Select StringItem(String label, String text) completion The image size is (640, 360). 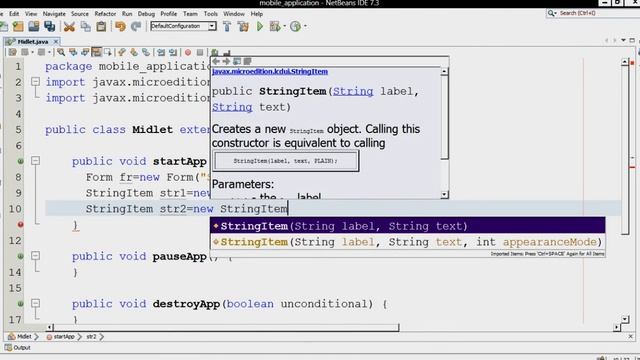coord(407,226)
